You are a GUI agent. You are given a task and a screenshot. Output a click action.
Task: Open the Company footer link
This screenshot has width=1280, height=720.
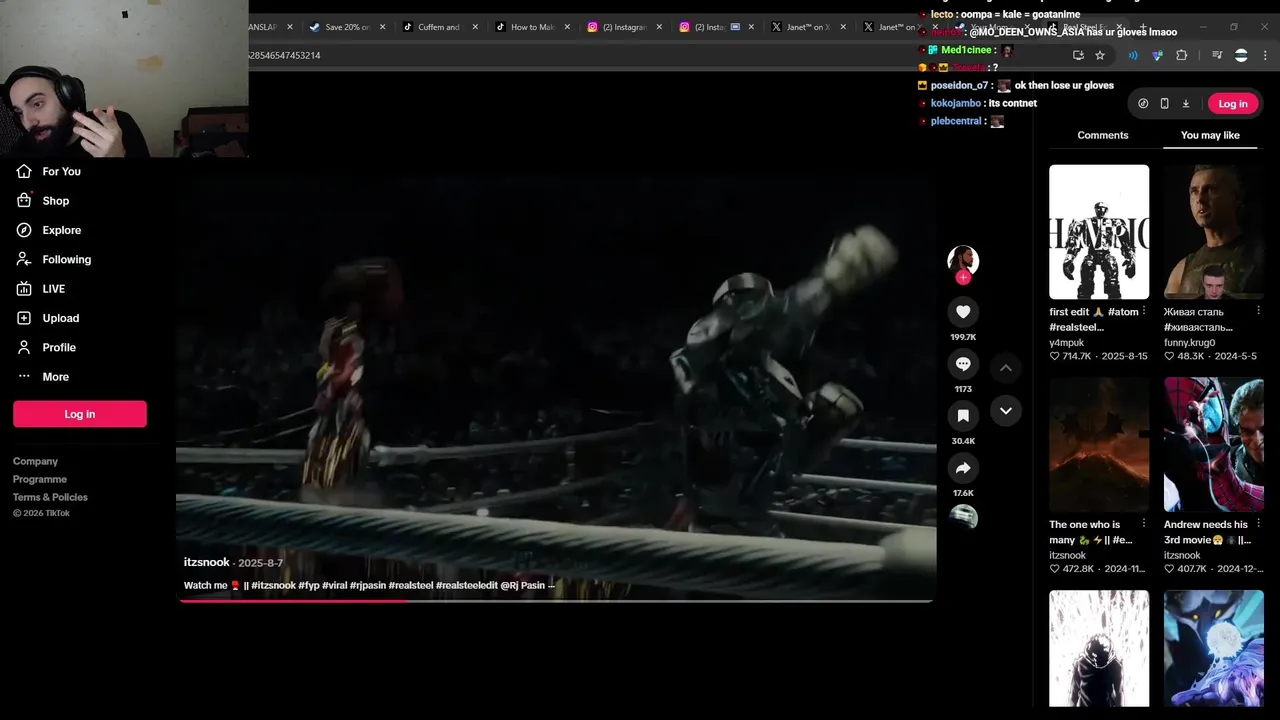(35, 461)
